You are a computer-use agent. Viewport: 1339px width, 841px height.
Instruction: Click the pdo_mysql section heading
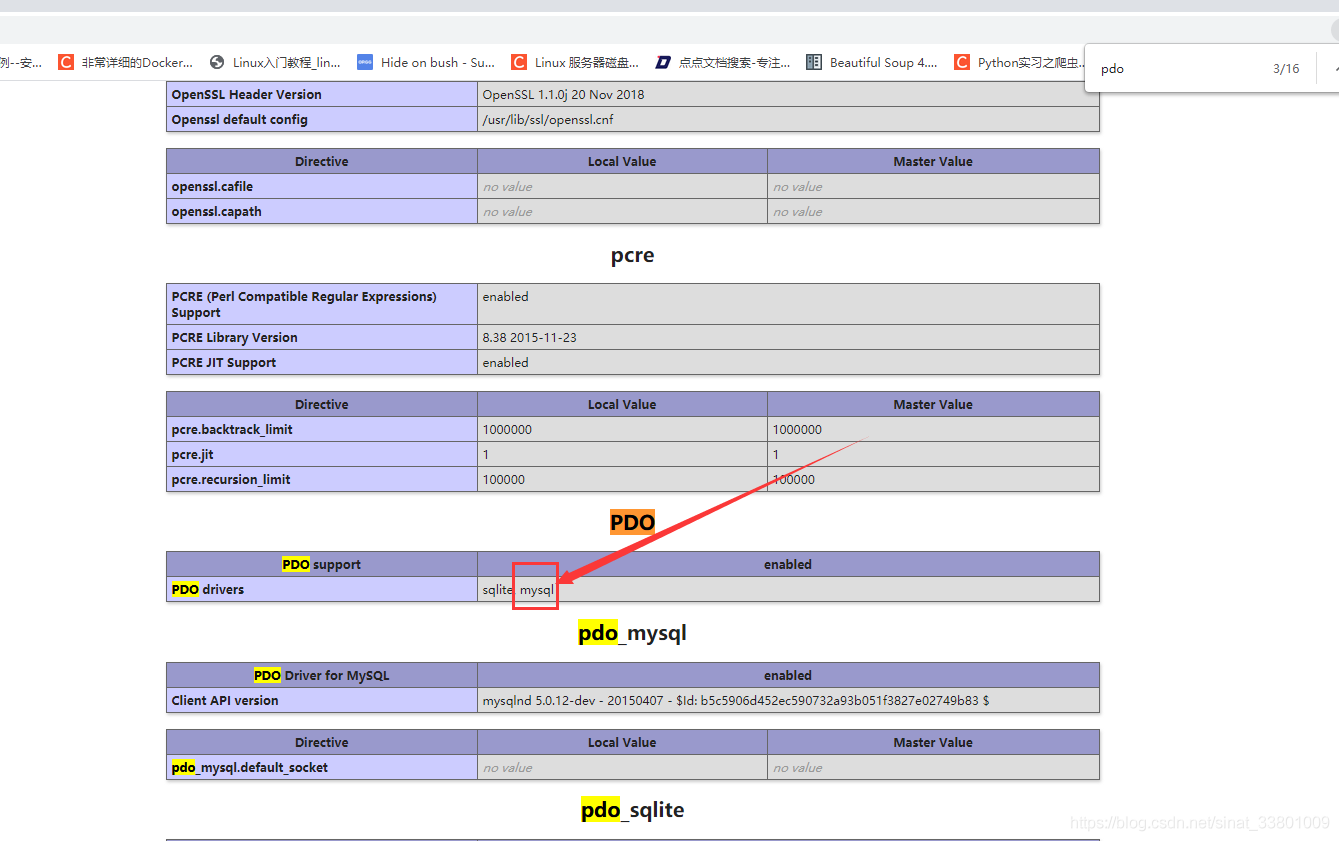[x=632, y=633]
